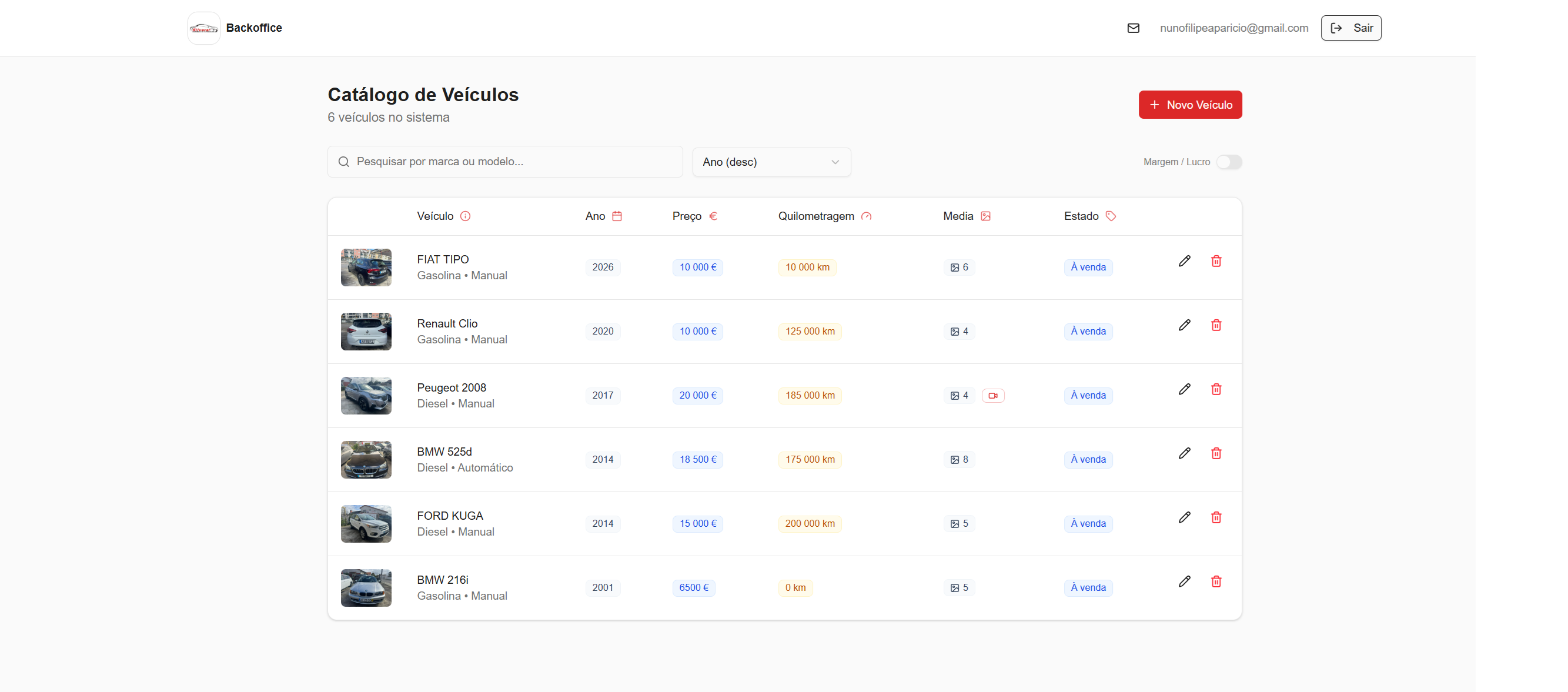
Task: Click the tag icon beside the Estado header
Action: click(x=1110, y=215)
